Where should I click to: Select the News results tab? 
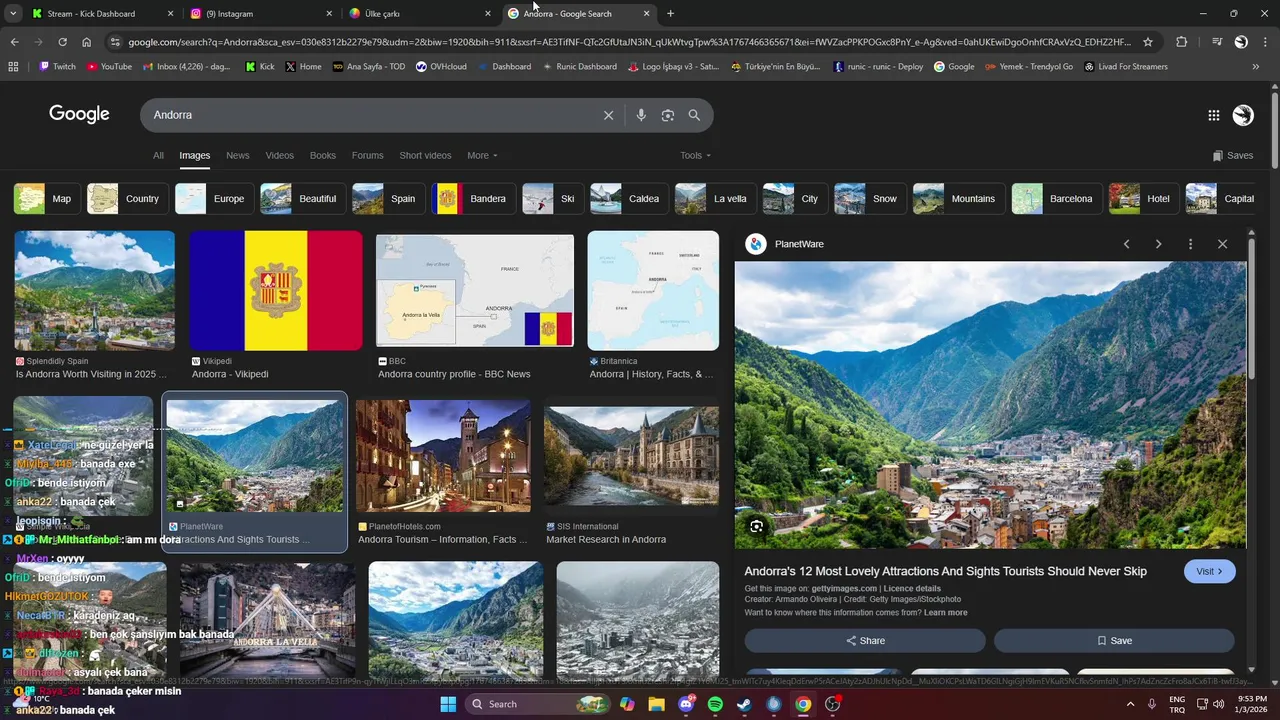pyautogui.click(x=237, y=155)
